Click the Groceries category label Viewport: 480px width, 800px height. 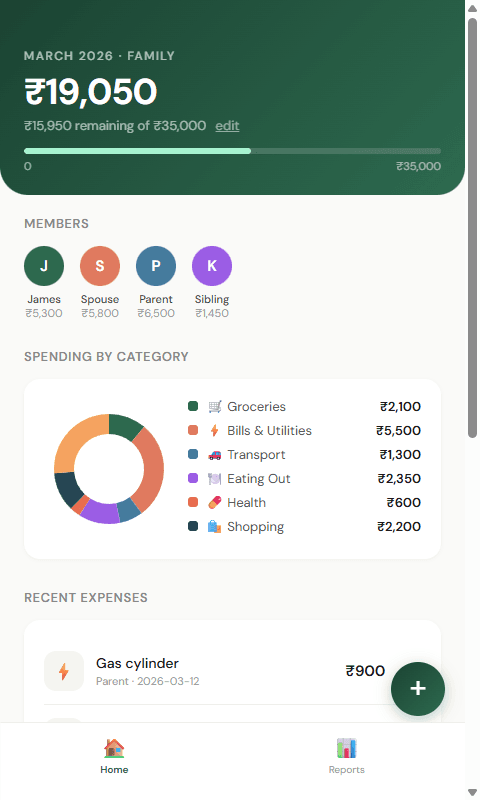[x=257, y=407]
